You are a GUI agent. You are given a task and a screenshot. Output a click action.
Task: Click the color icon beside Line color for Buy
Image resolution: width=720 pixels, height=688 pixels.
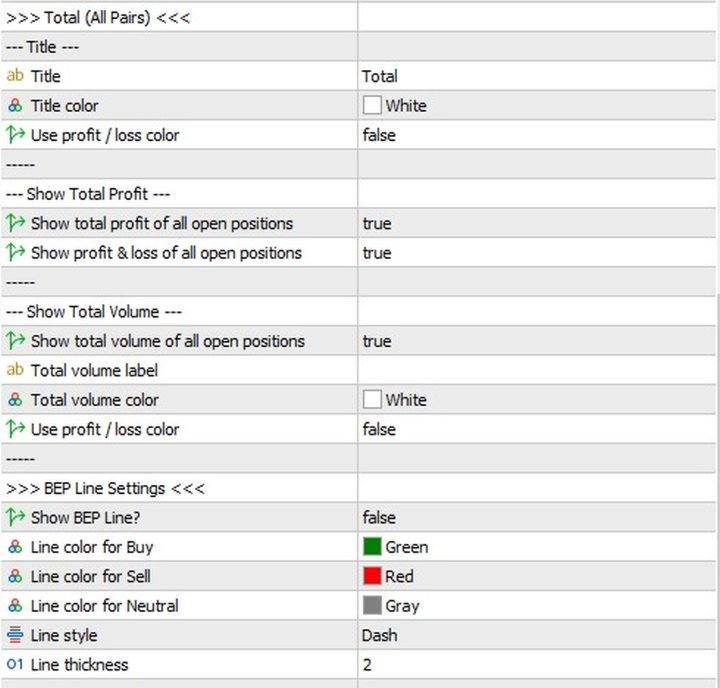pyautogui.click(x=15, y=547)
